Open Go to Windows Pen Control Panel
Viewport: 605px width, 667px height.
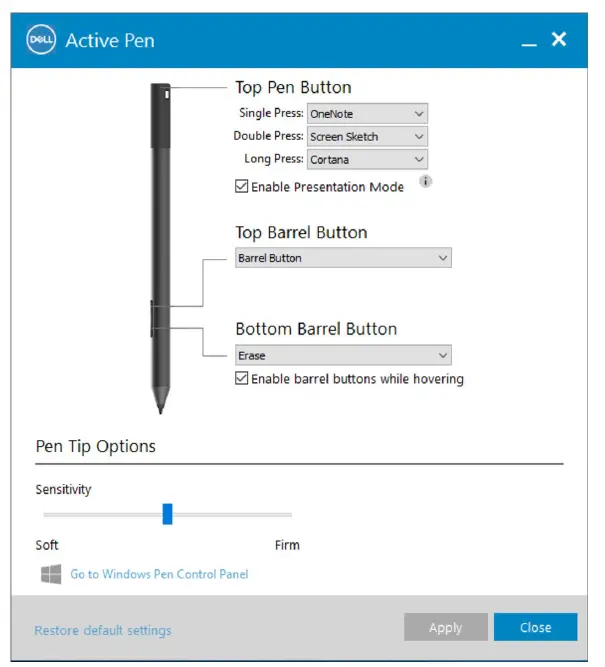pyautogui.click(x=159, y=574)
